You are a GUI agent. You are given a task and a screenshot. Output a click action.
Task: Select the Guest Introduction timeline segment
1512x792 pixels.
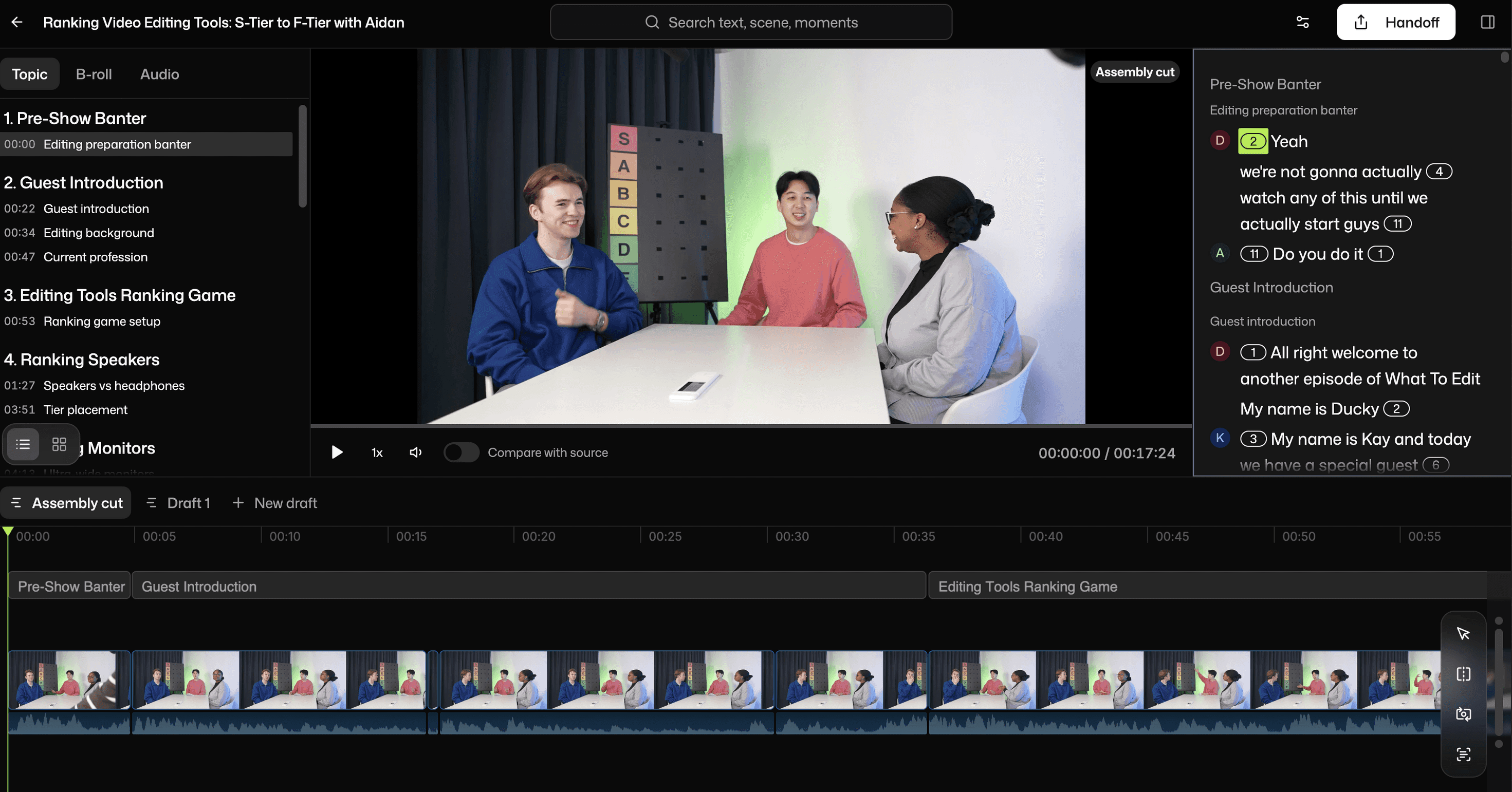coord(529,586)
